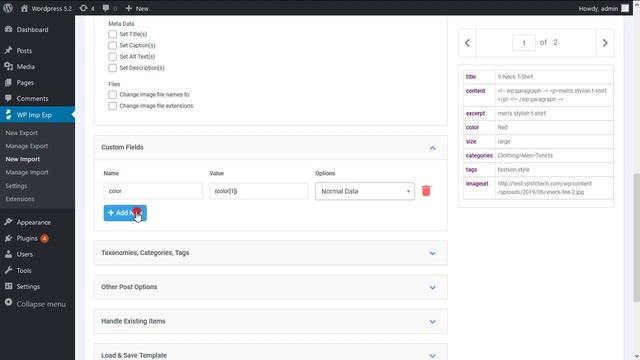Click the WP Imp Exp plugin icon
640x360 pixels.
(x=9, y=115)
